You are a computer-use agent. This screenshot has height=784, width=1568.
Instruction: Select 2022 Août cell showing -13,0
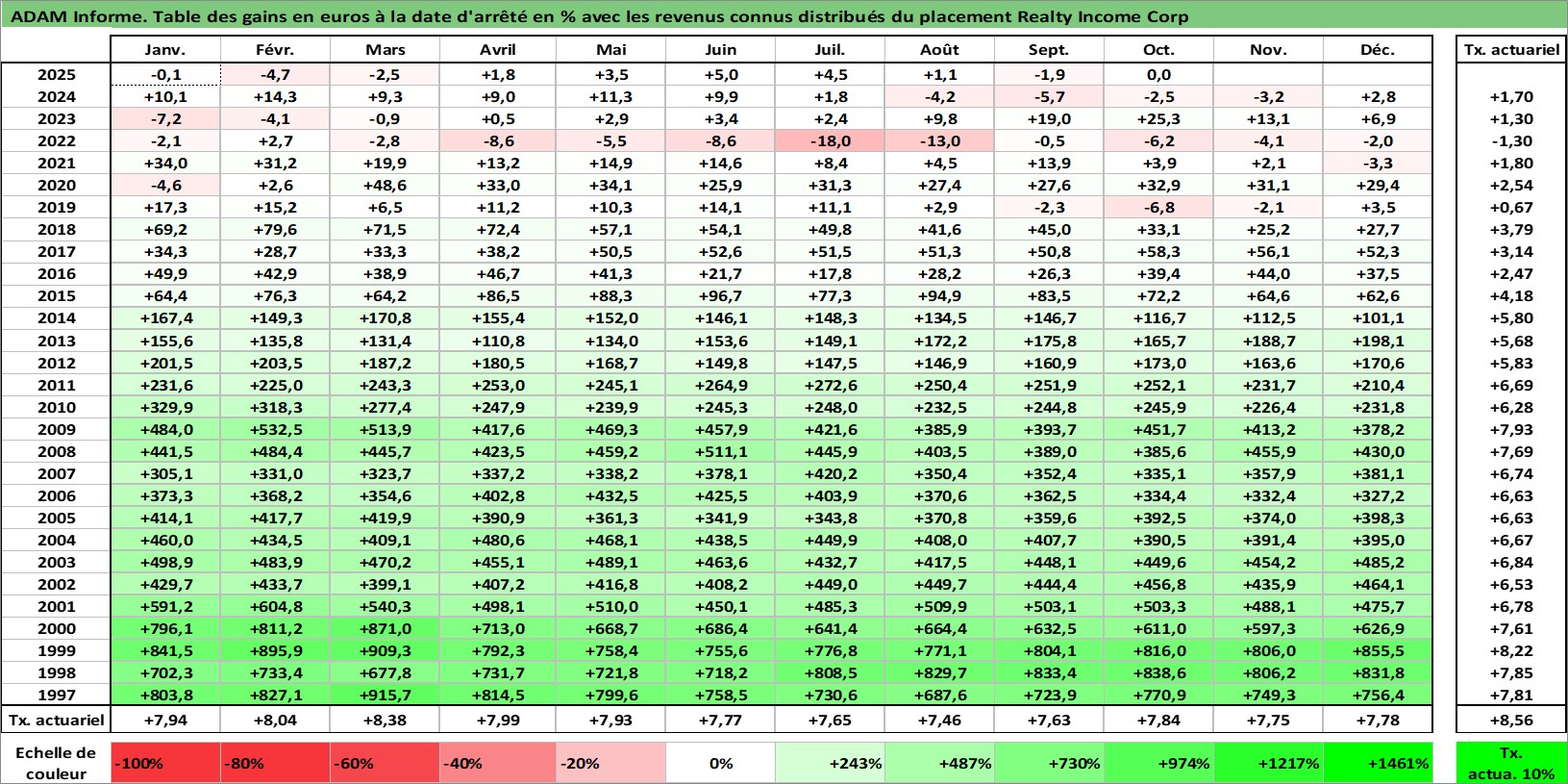(939, 140)
